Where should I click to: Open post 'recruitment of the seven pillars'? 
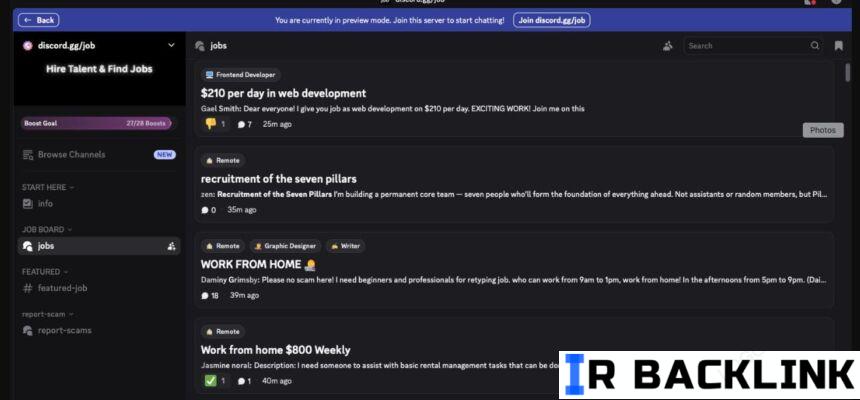[x=279, y=179]
